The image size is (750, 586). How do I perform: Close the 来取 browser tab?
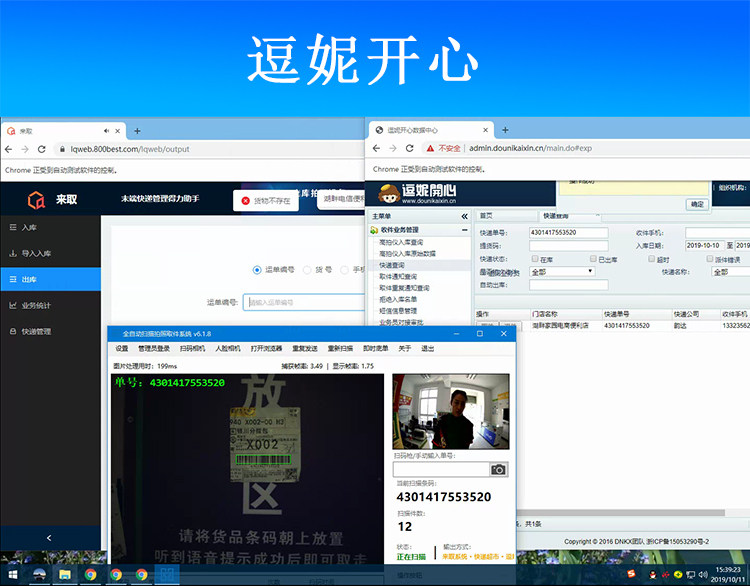(118, 131)
